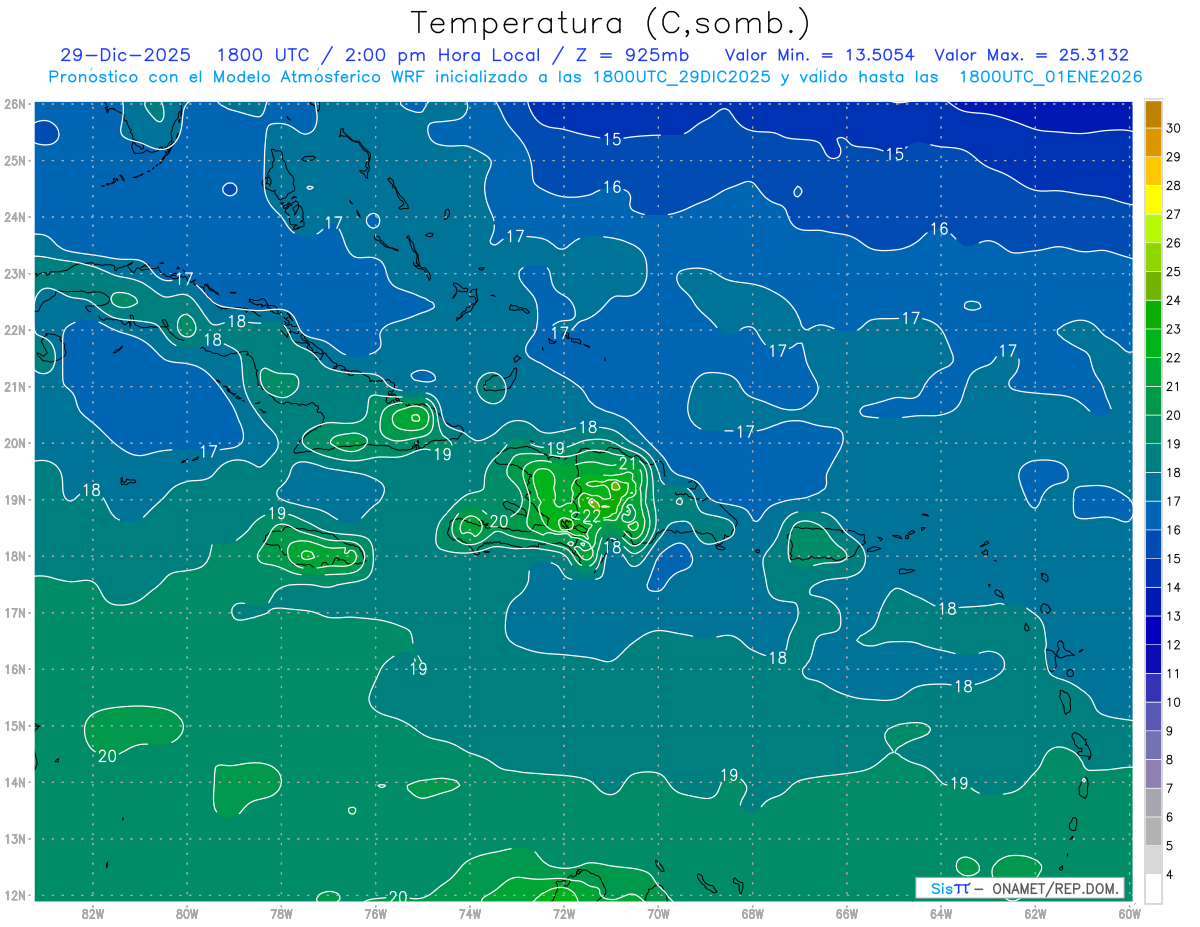Click the colorbar label '28'

[x=1174, y=186]
